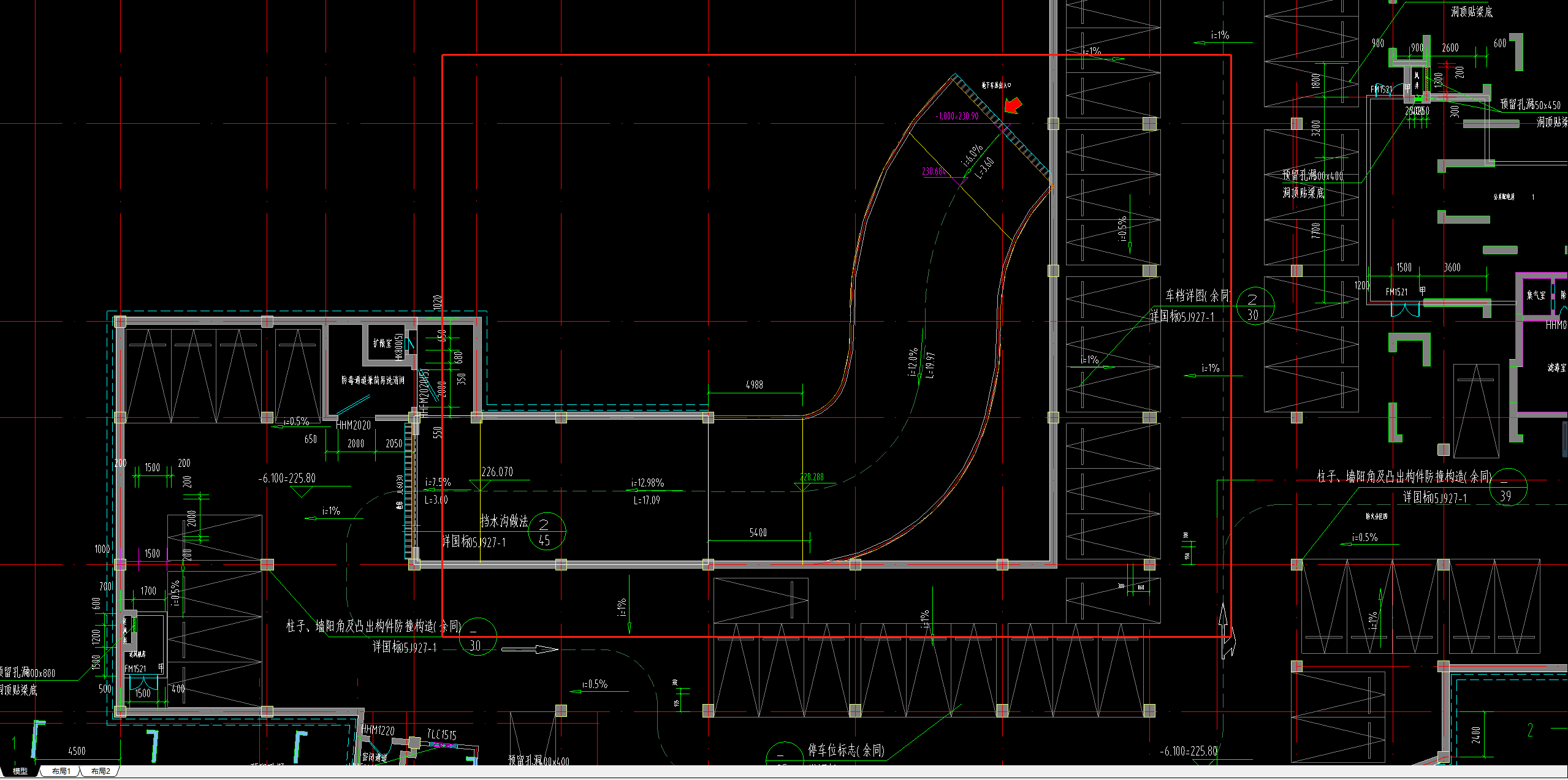Select ramp slope text i=12.0%
Screen dimensions: 1568x780
click(x=913, y=362)
